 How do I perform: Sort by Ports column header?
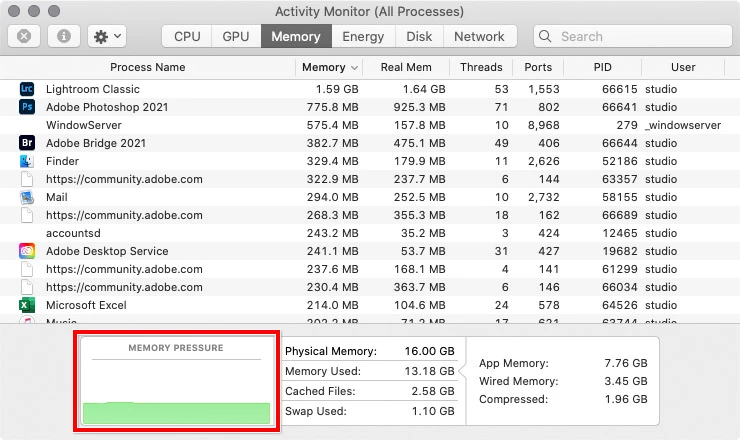(x=538, y=67)
